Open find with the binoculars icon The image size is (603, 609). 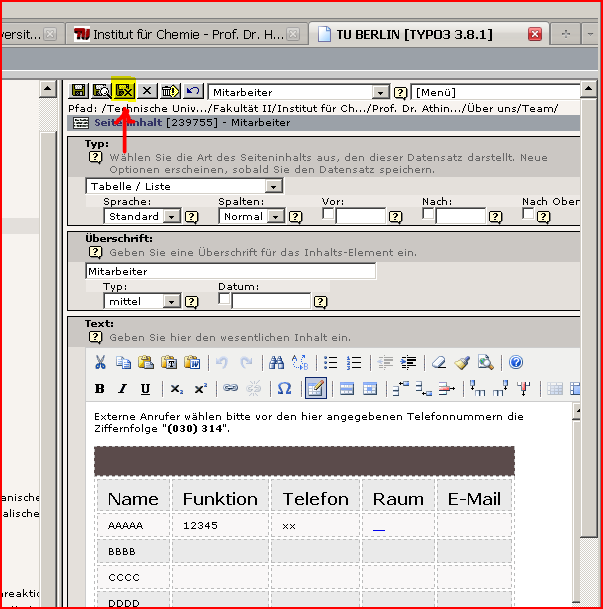pos(276,362)
